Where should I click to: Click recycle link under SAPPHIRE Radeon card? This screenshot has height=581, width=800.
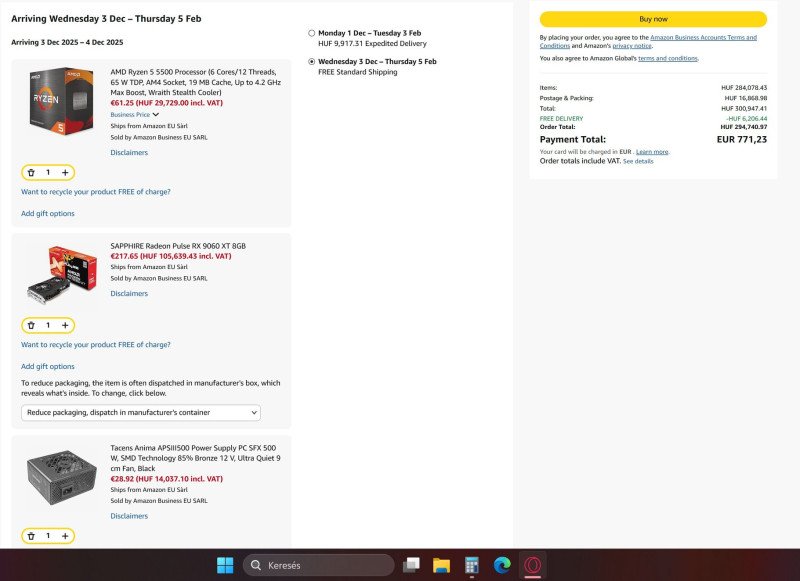tap(96, 345)
